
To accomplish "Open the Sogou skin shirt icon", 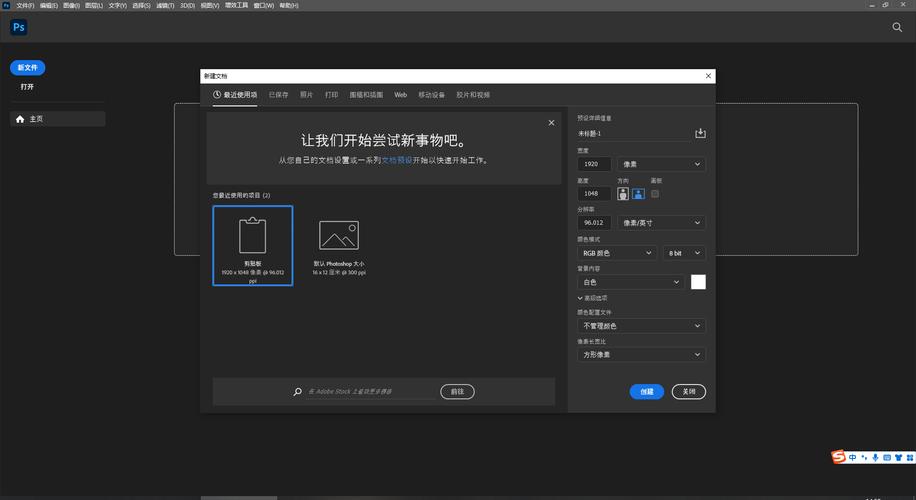I will click(x=898, y=457).
